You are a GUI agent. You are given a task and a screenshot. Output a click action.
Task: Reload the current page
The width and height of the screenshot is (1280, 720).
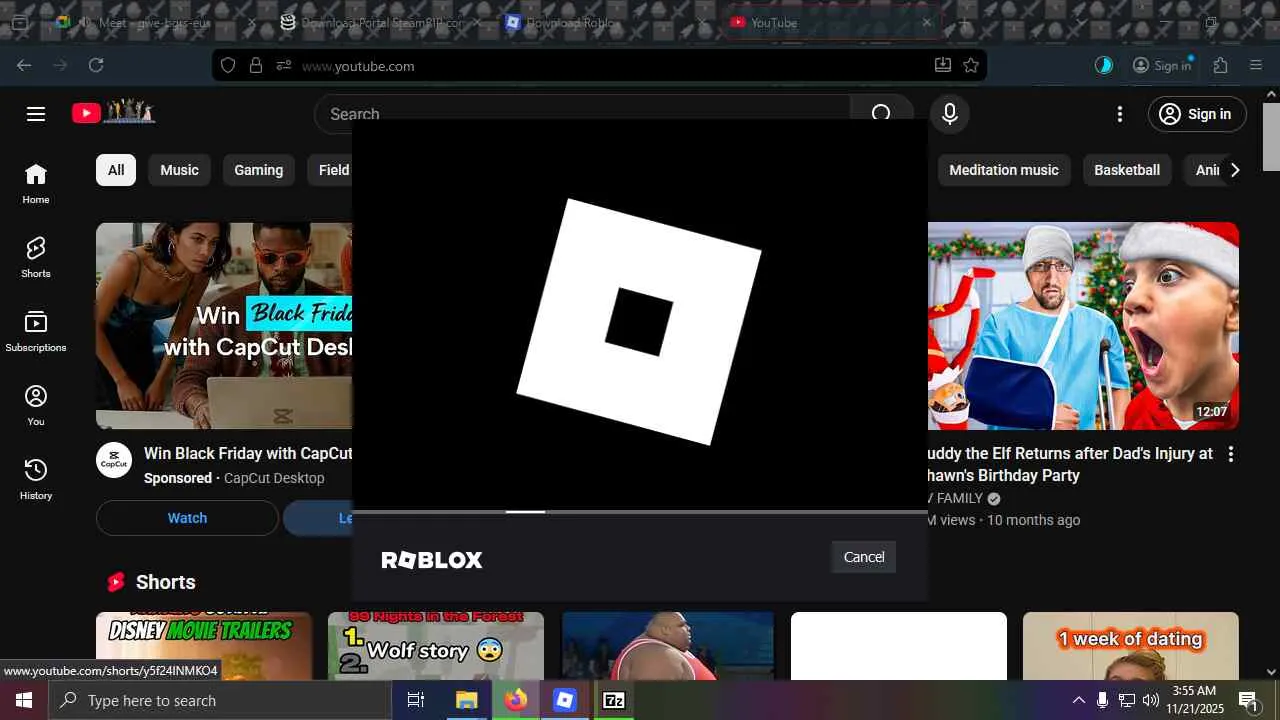pos(96,65)
